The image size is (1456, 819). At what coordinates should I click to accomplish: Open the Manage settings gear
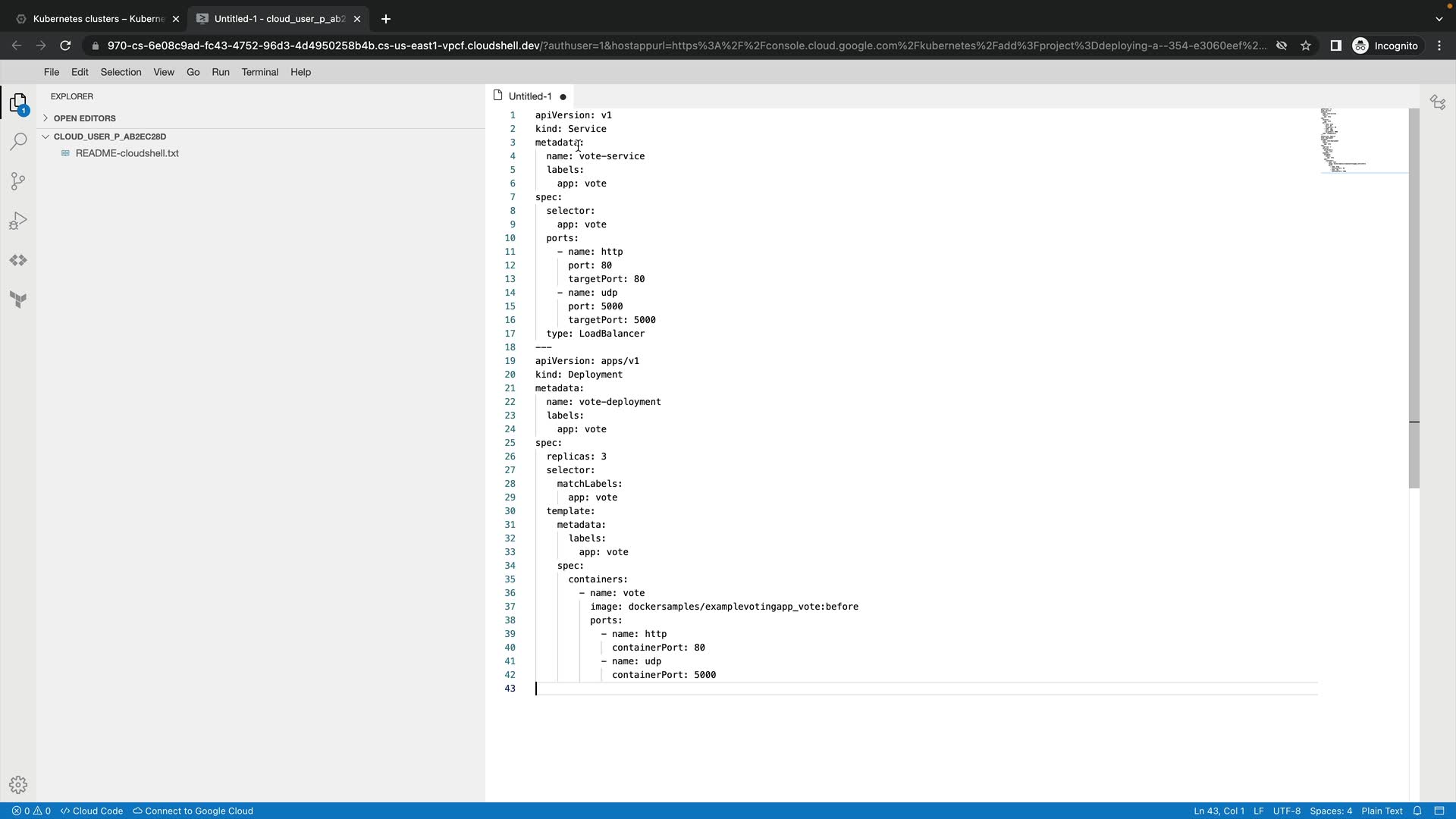click(18, 785)
